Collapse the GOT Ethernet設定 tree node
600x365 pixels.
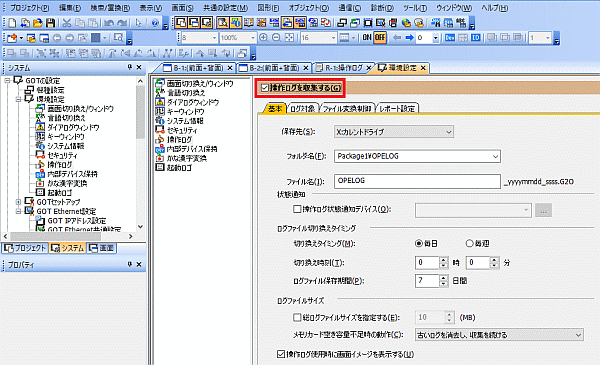coord(18,211)
